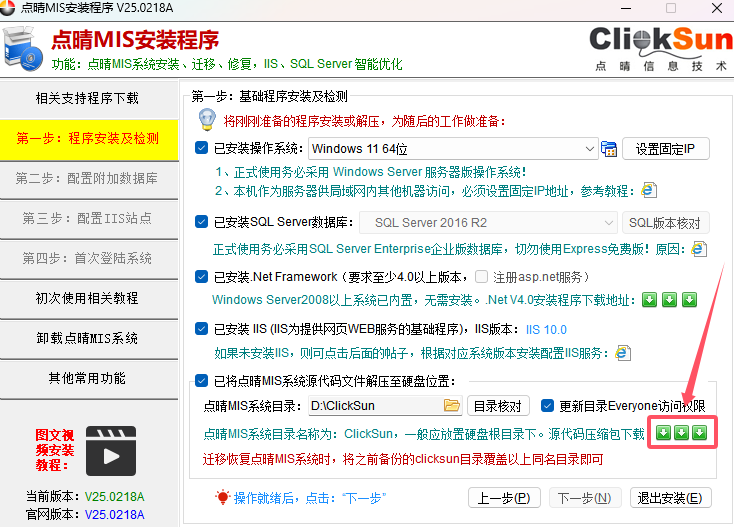Viewport: 735px width, 527px height.
Task: Open the fixed IP tutorial document icon
Action: tap(649, 189)
